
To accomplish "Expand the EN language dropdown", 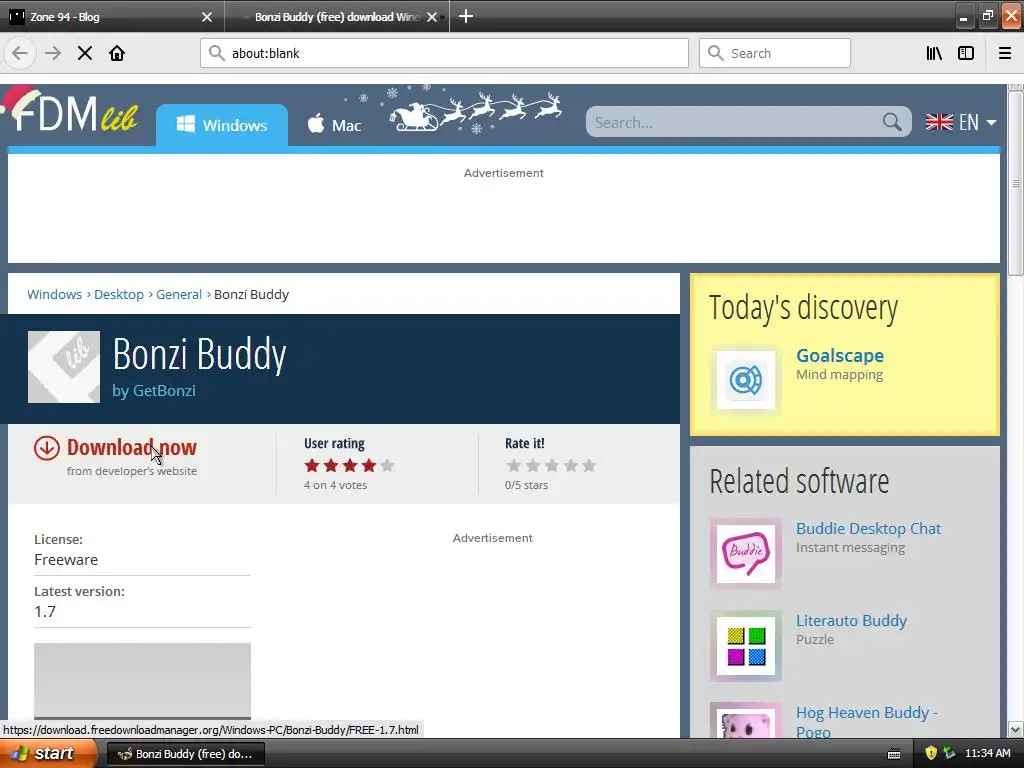I will (961, 122).
